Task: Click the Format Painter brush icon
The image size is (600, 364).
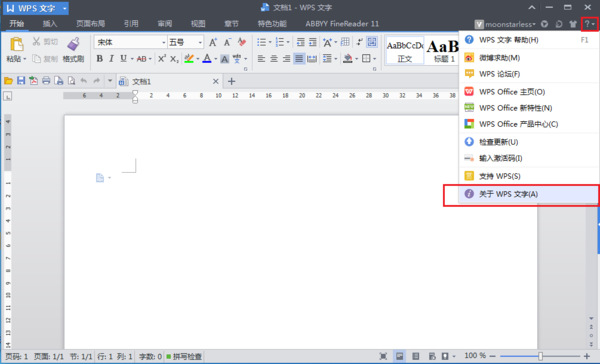Action: point(73,44)
